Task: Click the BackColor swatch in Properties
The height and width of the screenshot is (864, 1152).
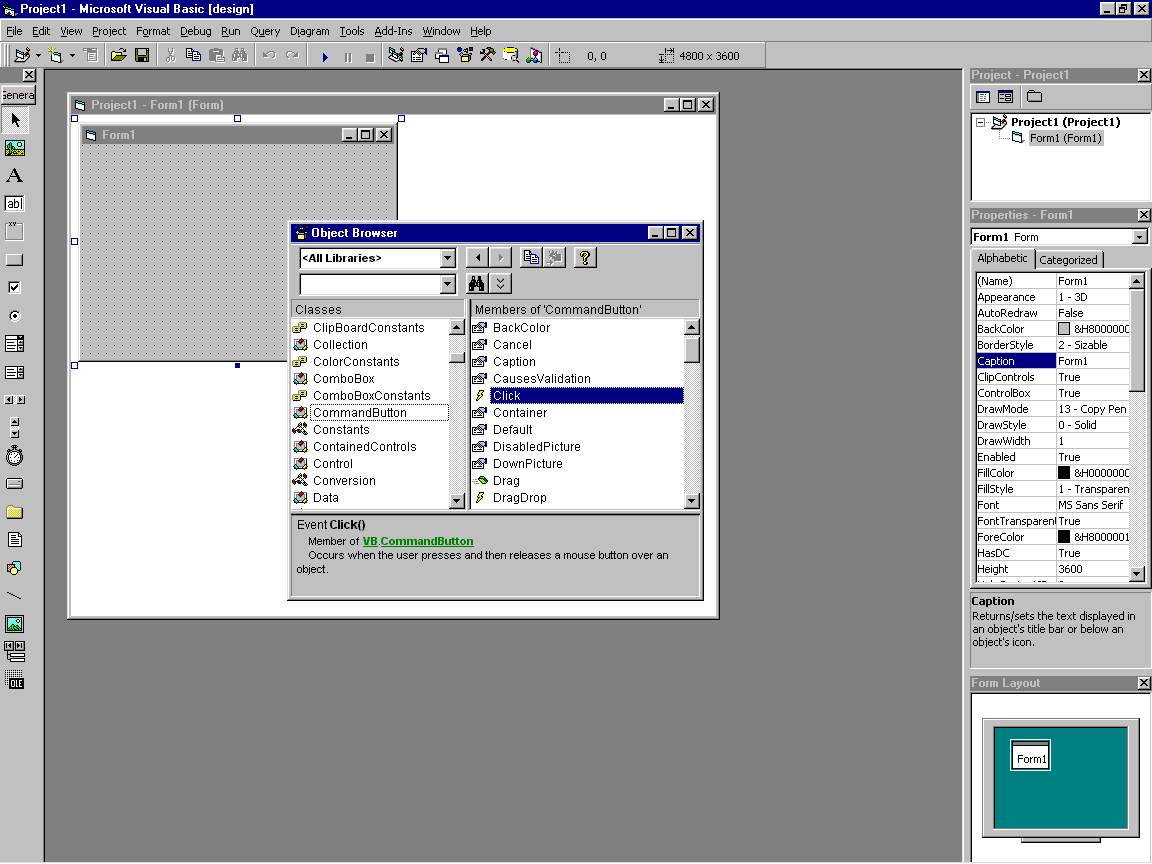Action: 1063,329
